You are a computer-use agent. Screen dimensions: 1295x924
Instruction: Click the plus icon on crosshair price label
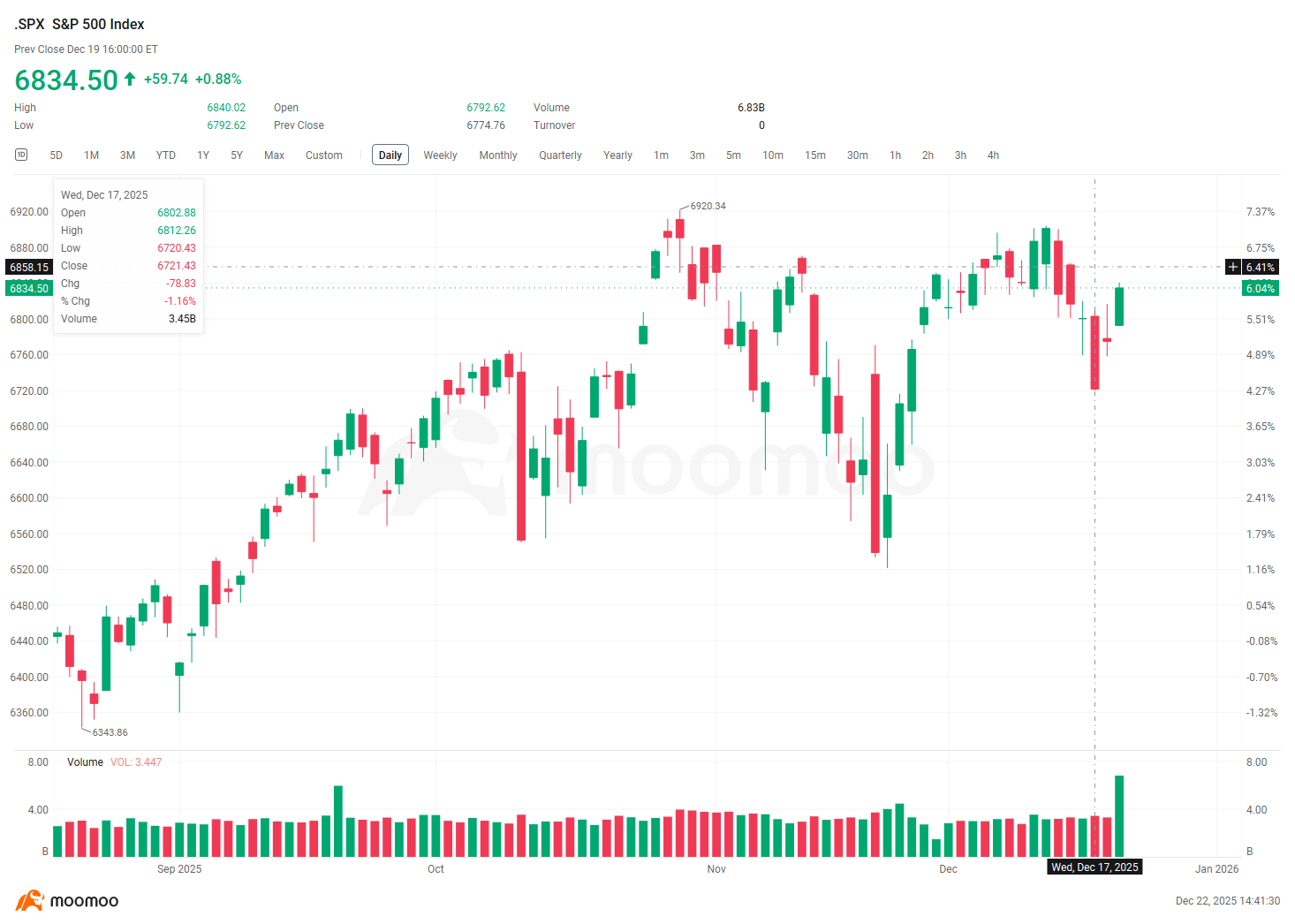[1233, 267]
